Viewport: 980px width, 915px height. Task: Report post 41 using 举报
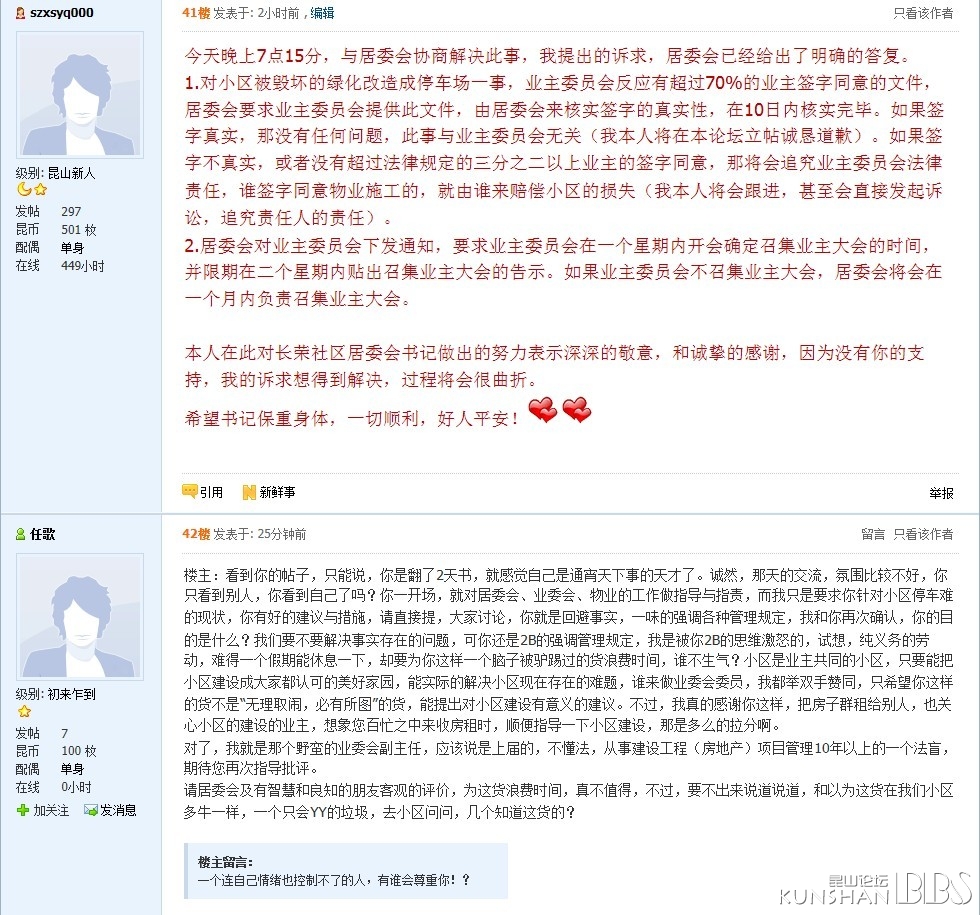tap(941, 493)
